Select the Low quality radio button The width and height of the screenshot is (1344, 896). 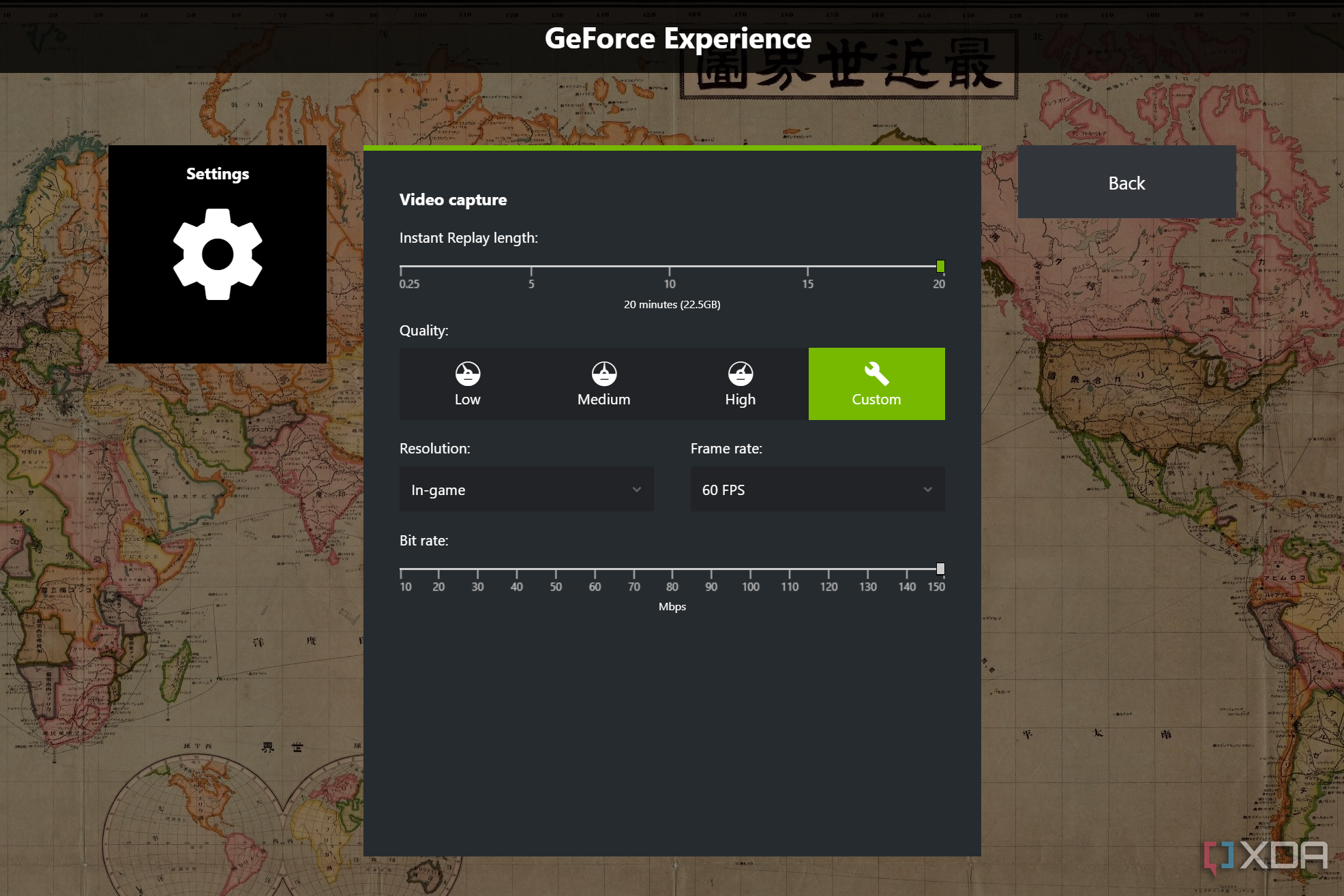click(467, 383)
